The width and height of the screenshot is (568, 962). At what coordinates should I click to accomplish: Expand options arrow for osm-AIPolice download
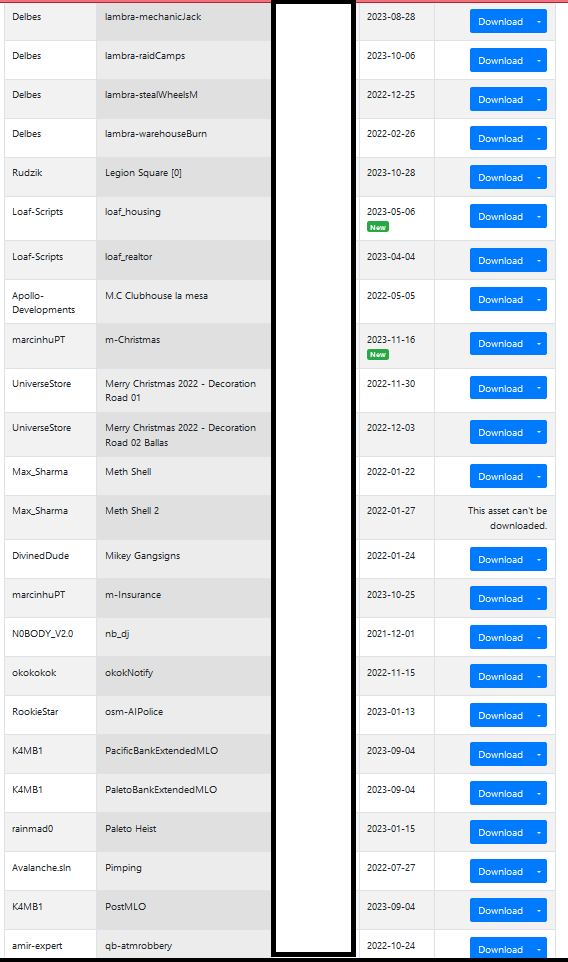click(539, 716)
